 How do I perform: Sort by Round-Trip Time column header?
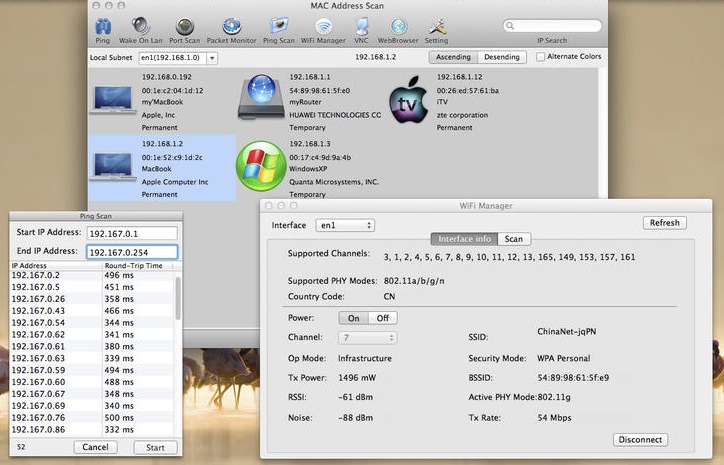(138, 266)
